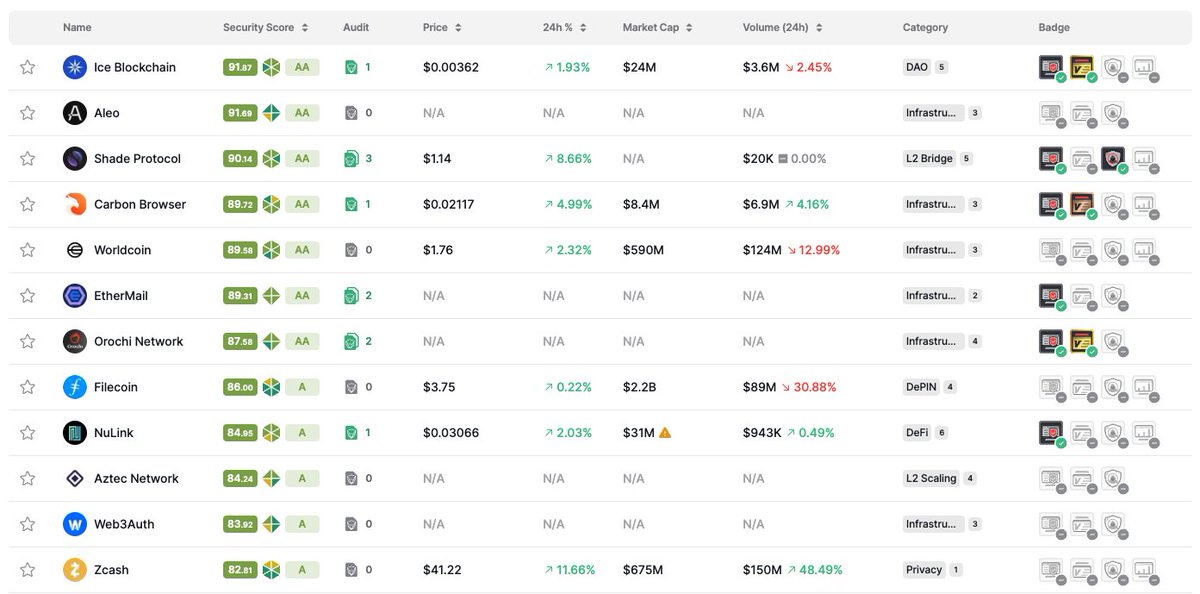Viewport: 1200px width, 594px height.
Task: Click the DAO category tag
Action: [917, 68]
